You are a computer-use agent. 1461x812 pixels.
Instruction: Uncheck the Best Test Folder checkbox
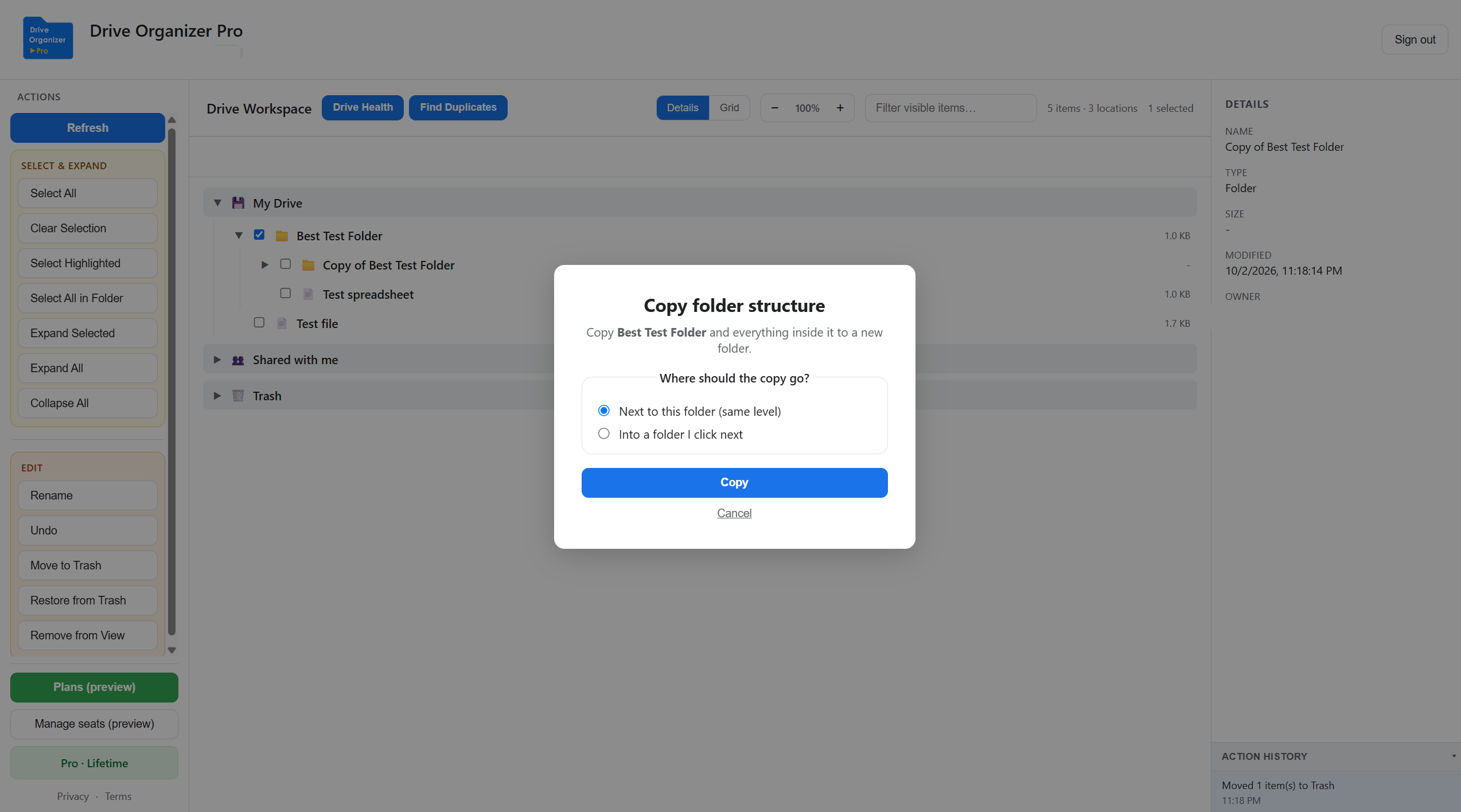click(259, 235)
